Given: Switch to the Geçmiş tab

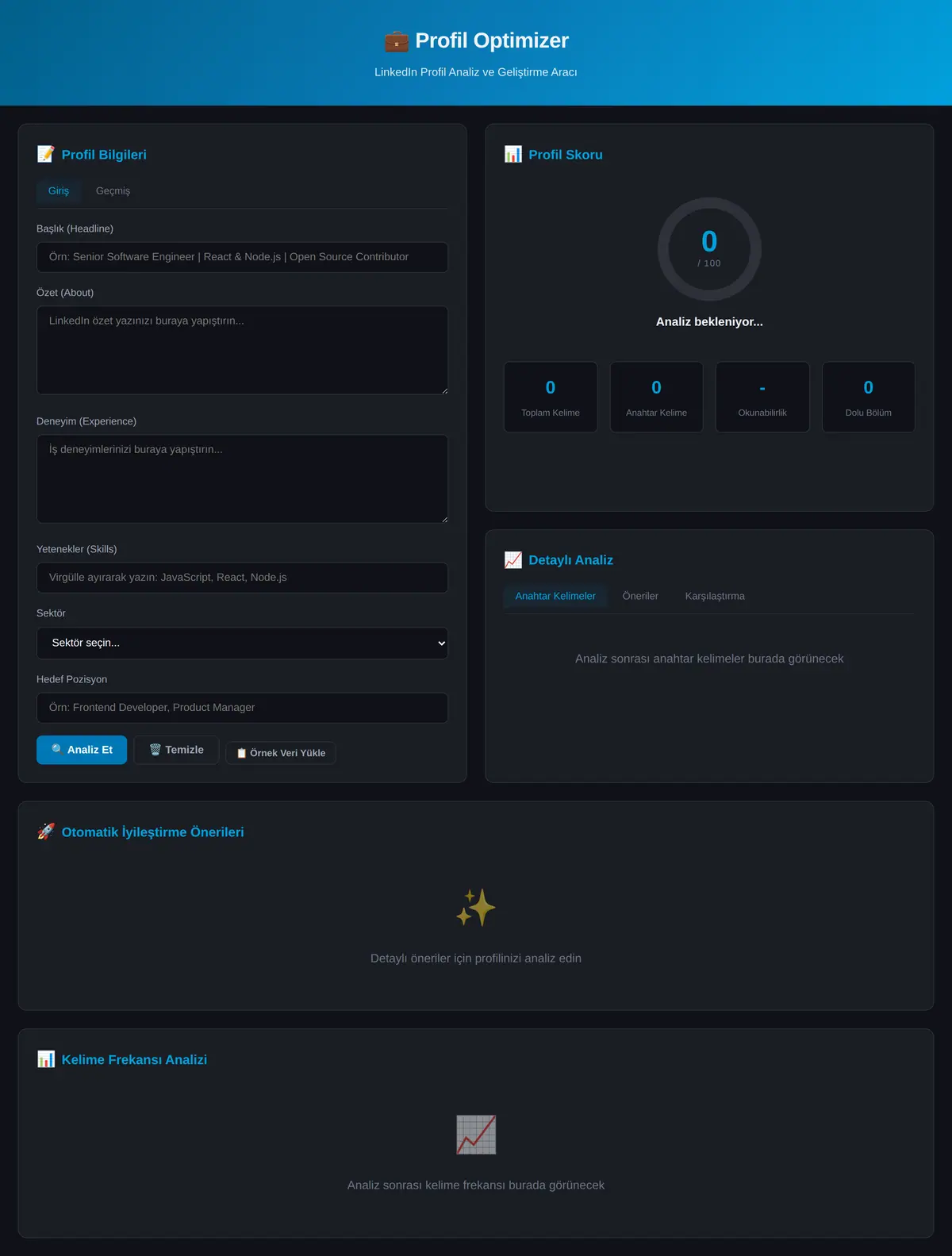Looking at the screenshot, I should click(x=113, y=190).
